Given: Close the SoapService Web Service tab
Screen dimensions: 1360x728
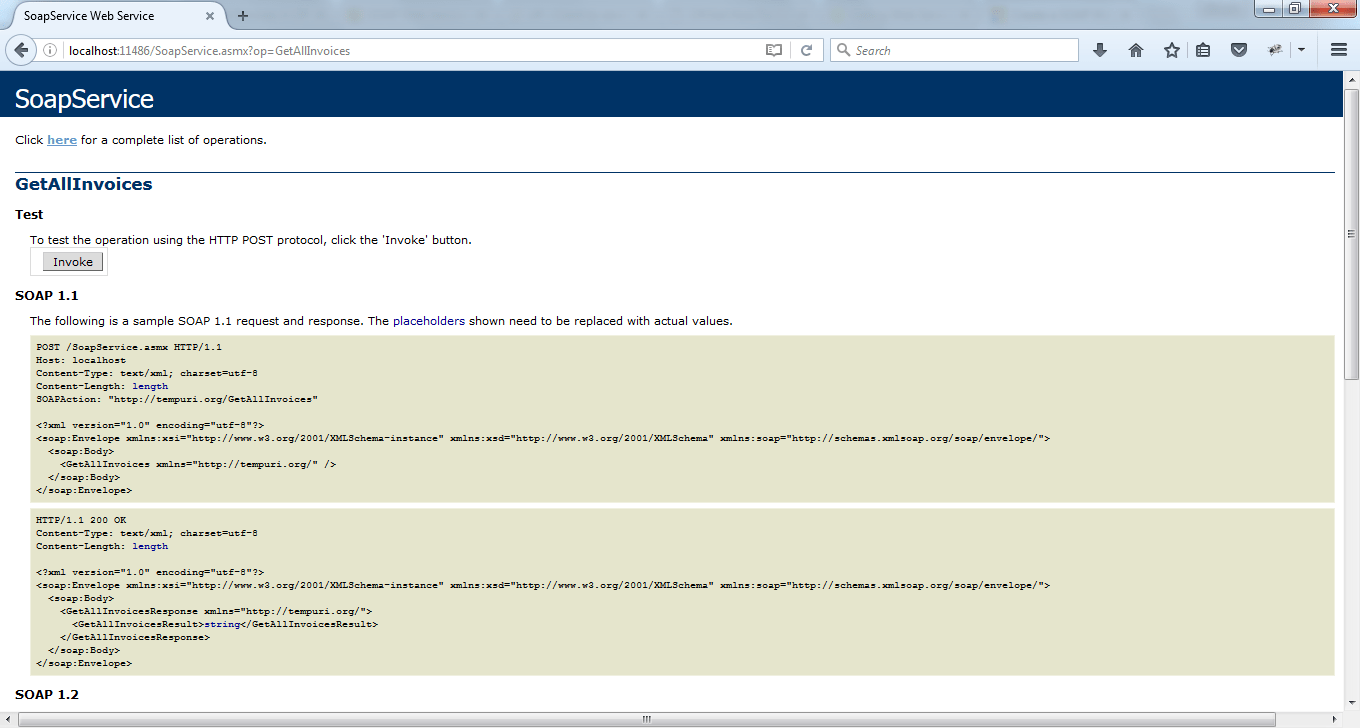Looking at the screenshot, I should pos(210,16).
